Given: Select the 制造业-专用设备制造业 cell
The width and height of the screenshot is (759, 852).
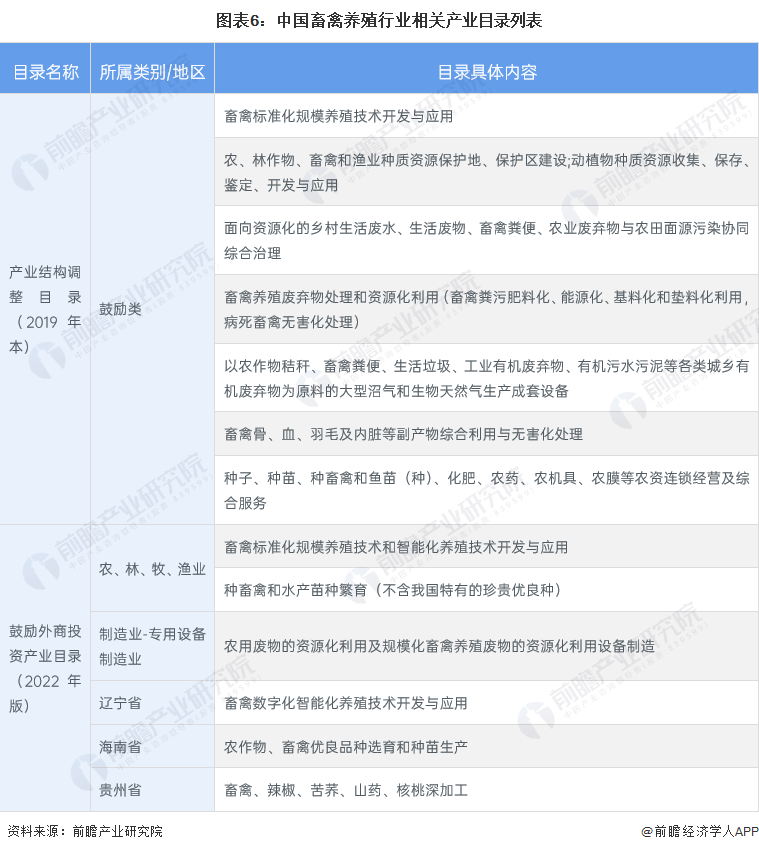Looking at the screenshot, I should point(152,646).
